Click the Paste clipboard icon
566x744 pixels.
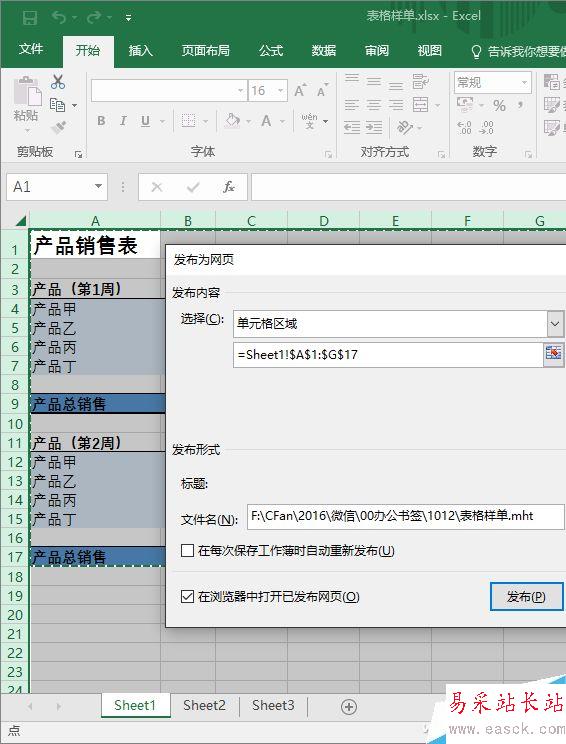(x=27, y=91)
